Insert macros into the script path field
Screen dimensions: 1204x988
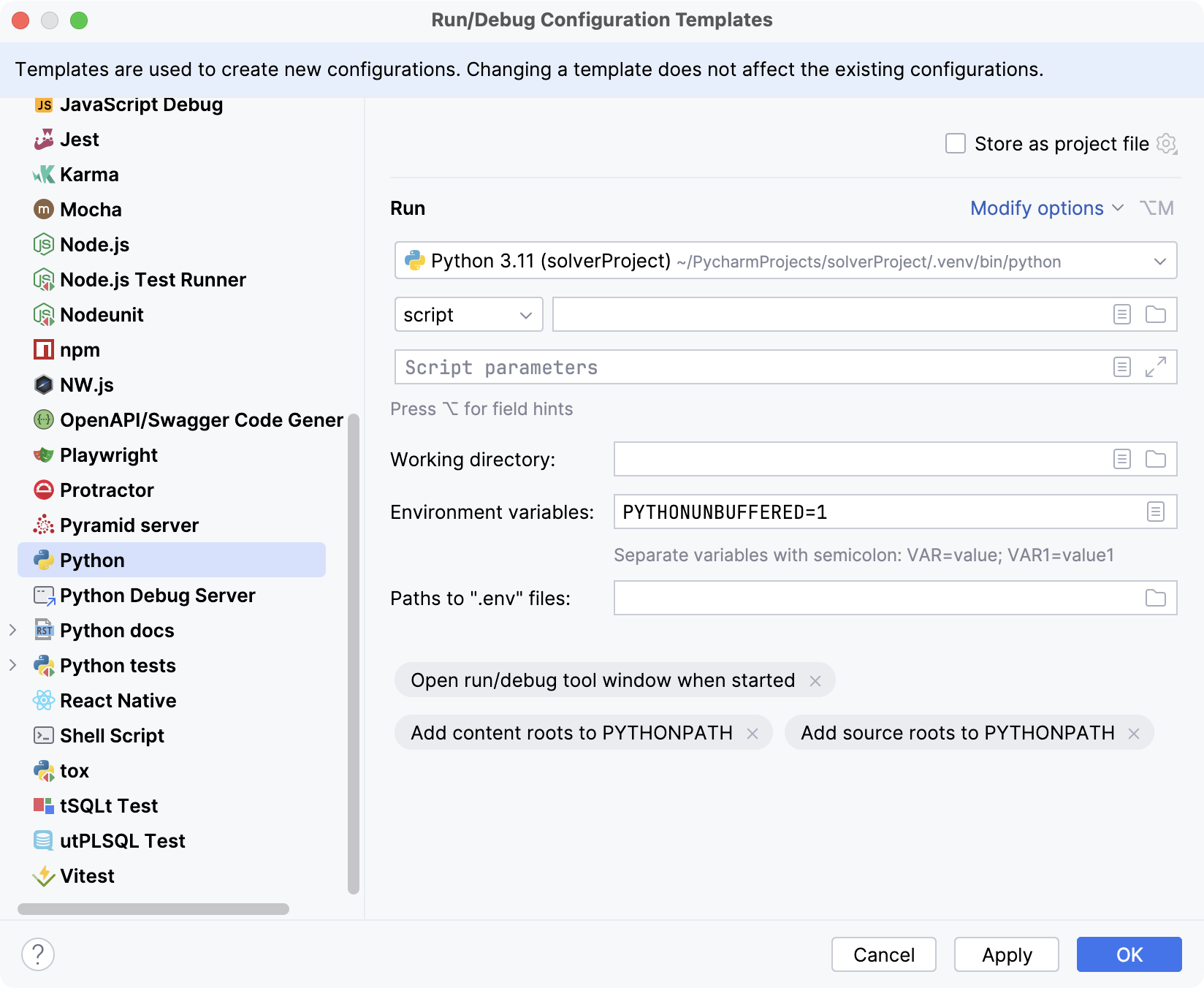1120,314
